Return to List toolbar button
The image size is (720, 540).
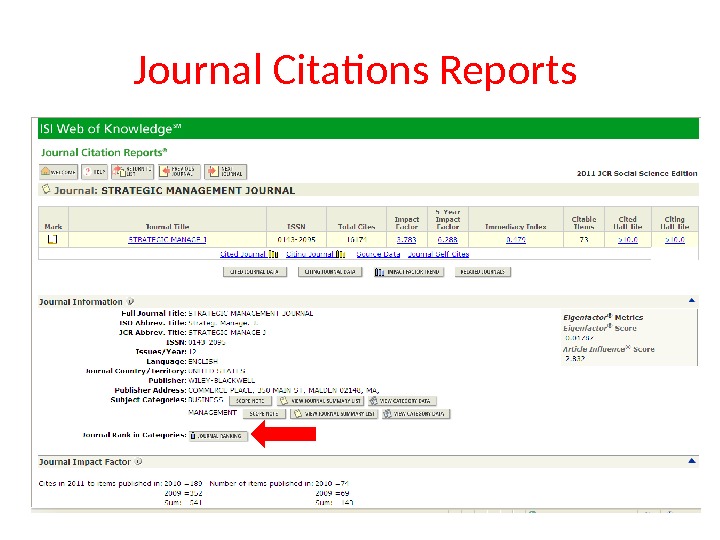tap(132, 172)
